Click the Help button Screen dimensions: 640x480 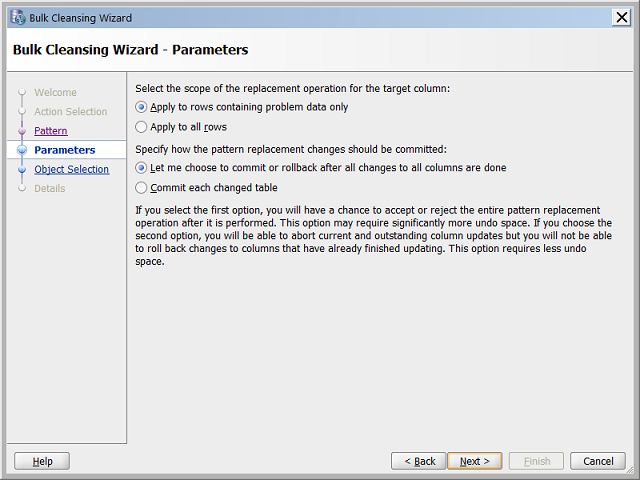(x=42, y=461)
